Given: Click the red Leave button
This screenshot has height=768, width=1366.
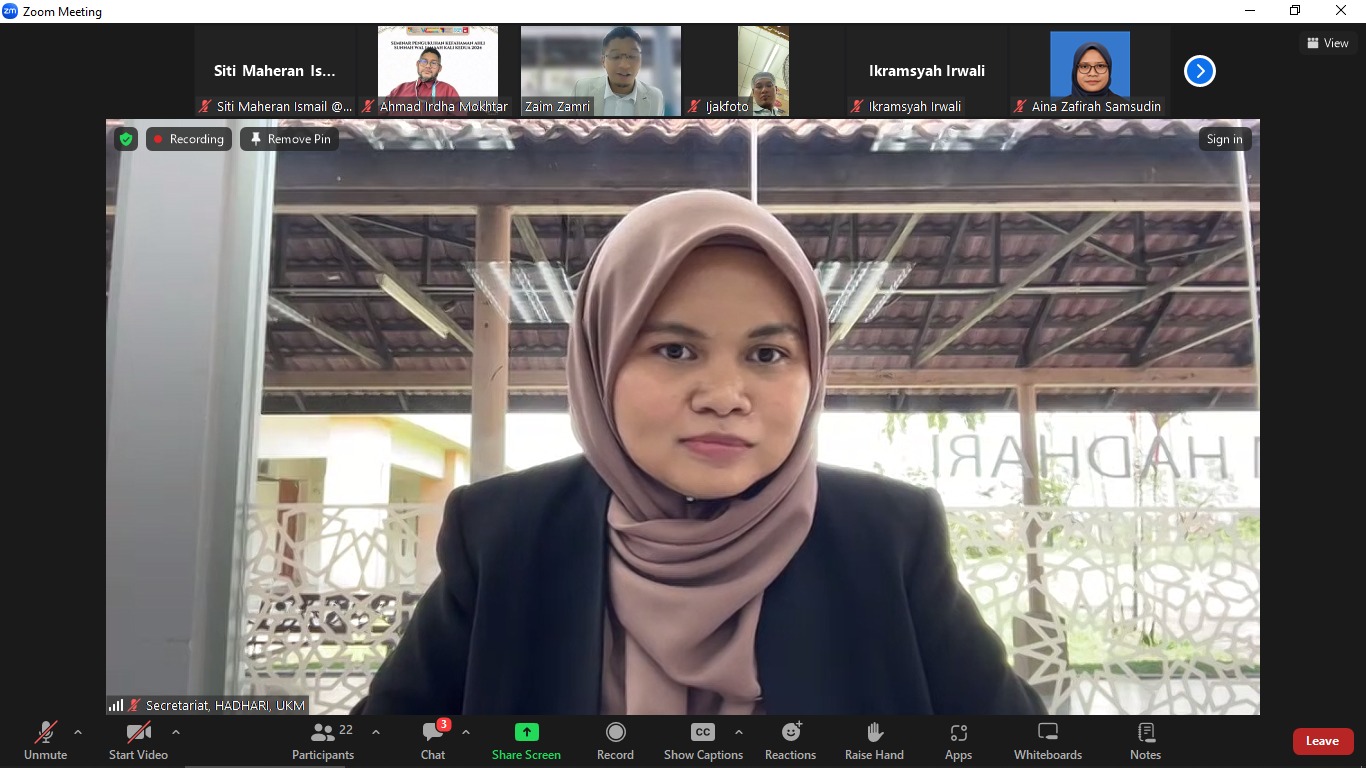Looking at the screenshot, I should point(1322,741).
